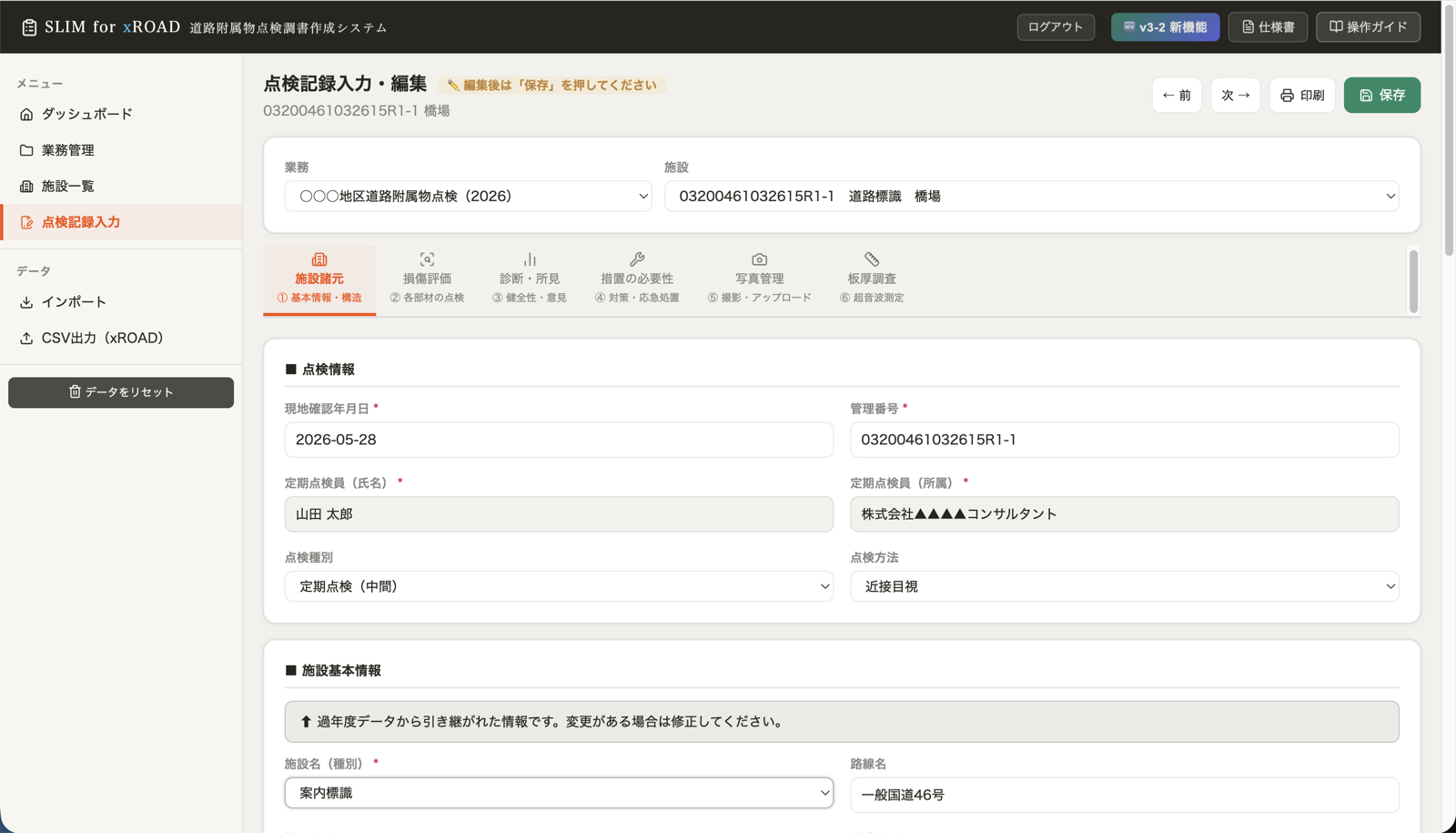
Task: Click the 過年度データから引き継がれた情報 notice
Action: pos(842,722)
